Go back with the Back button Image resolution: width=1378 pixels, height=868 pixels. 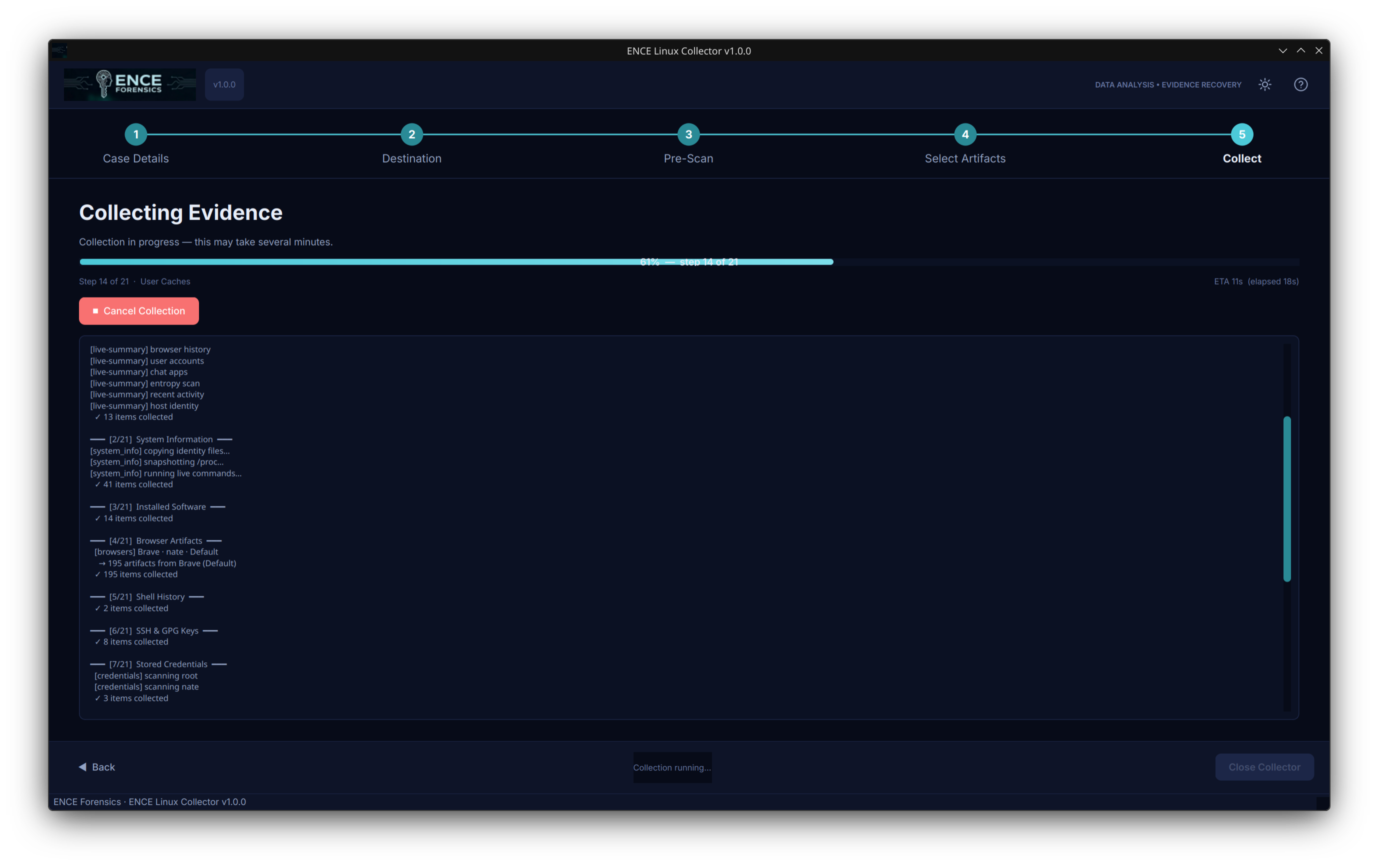coord(96,766)
